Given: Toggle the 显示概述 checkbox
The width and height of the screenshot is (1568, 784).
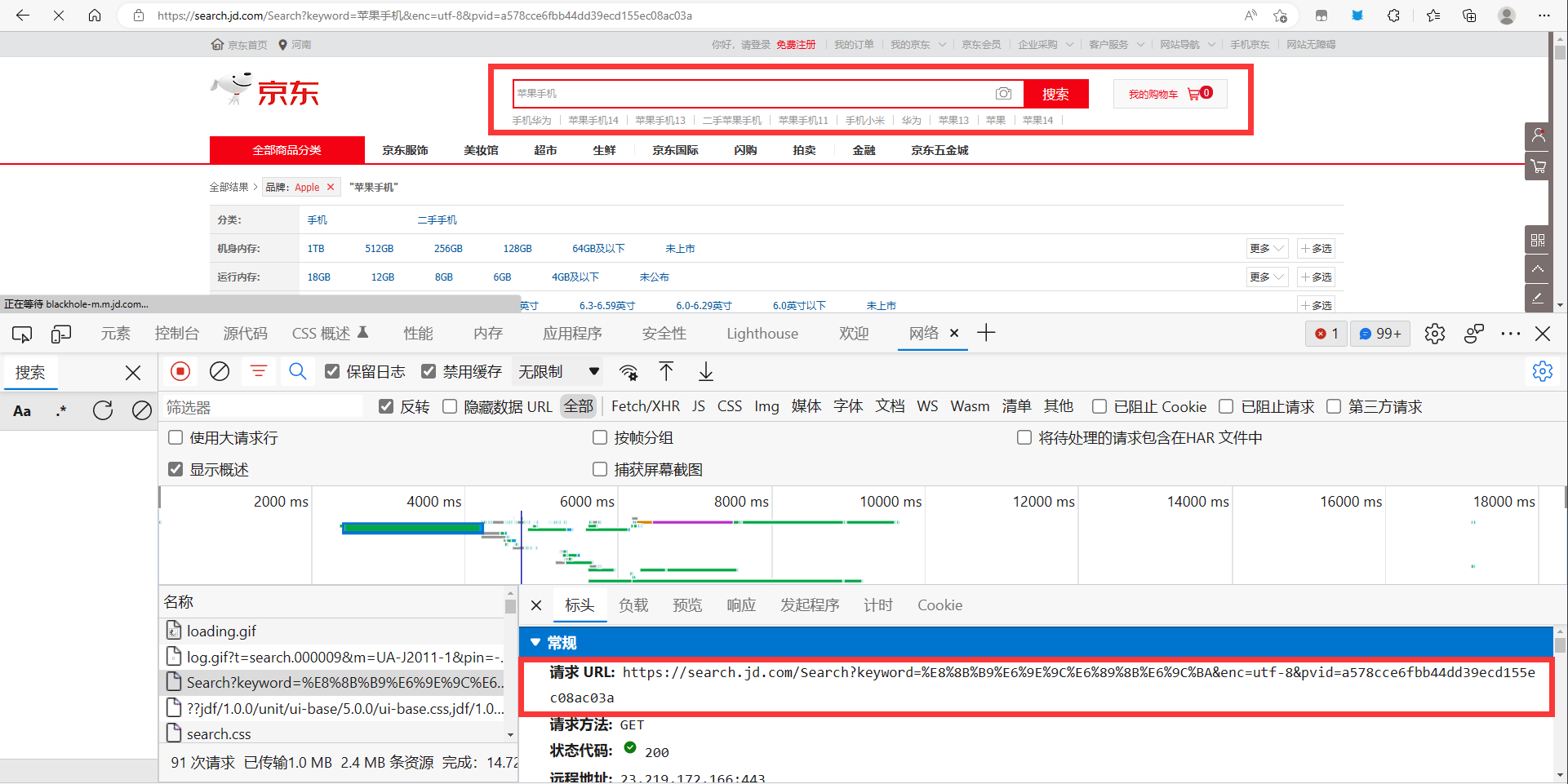Looking at the screenshot, I should 175,469.
